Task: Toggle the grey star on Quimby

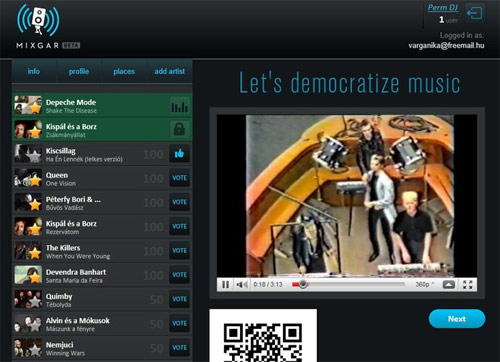Action: [x=35, y=302]
